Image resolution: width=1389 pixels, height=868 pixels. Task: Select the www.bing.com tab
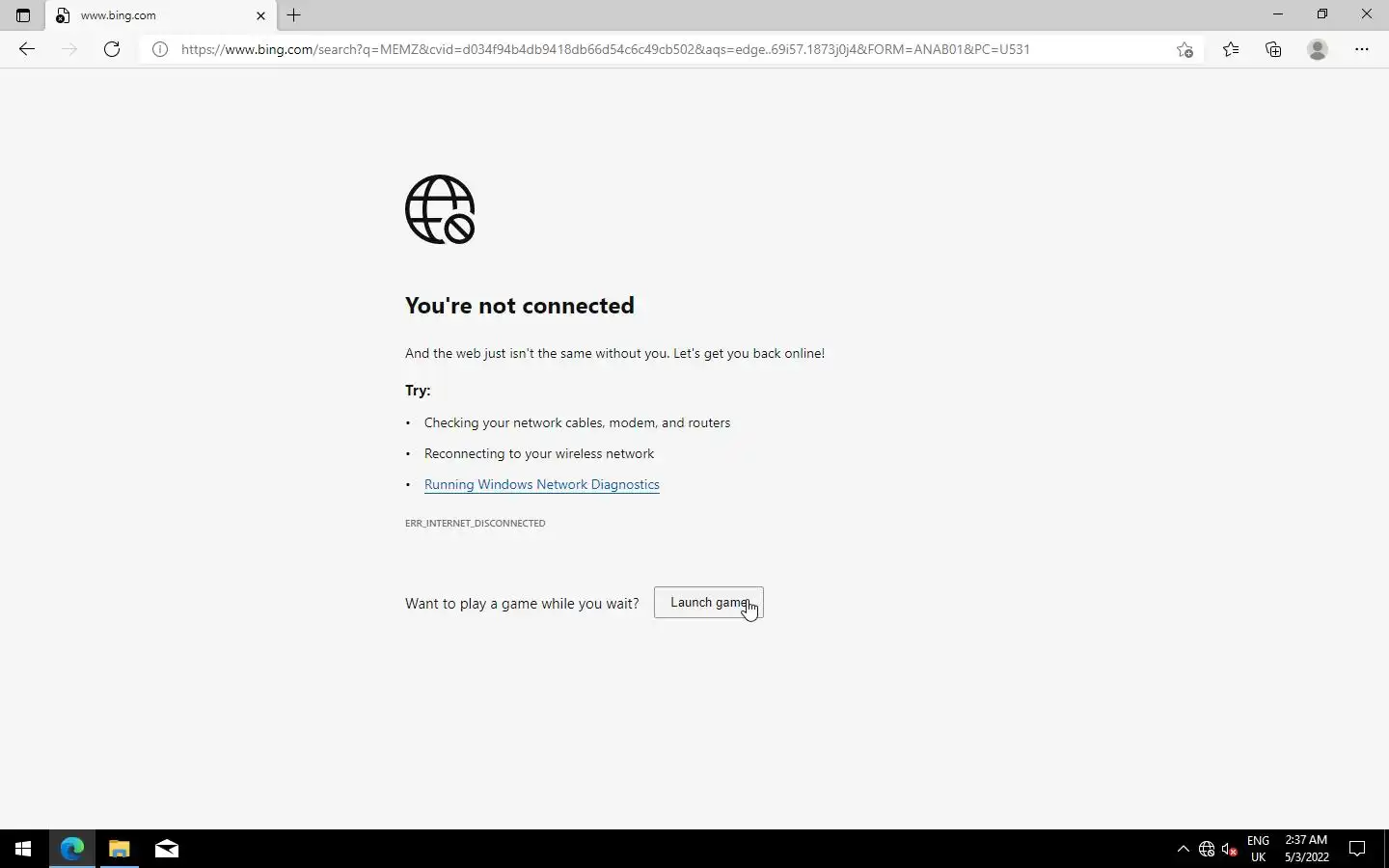[x=161, y=15]
